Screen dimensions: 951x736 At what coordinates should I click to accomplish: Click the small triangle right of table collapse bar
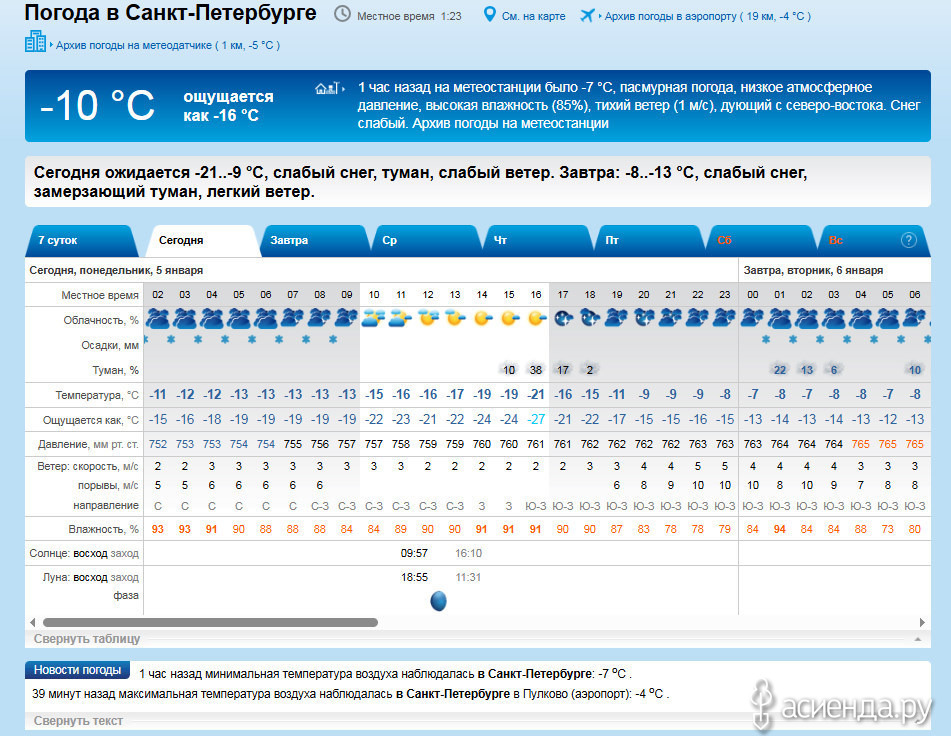pyautogui.click(x=917, y=638)
